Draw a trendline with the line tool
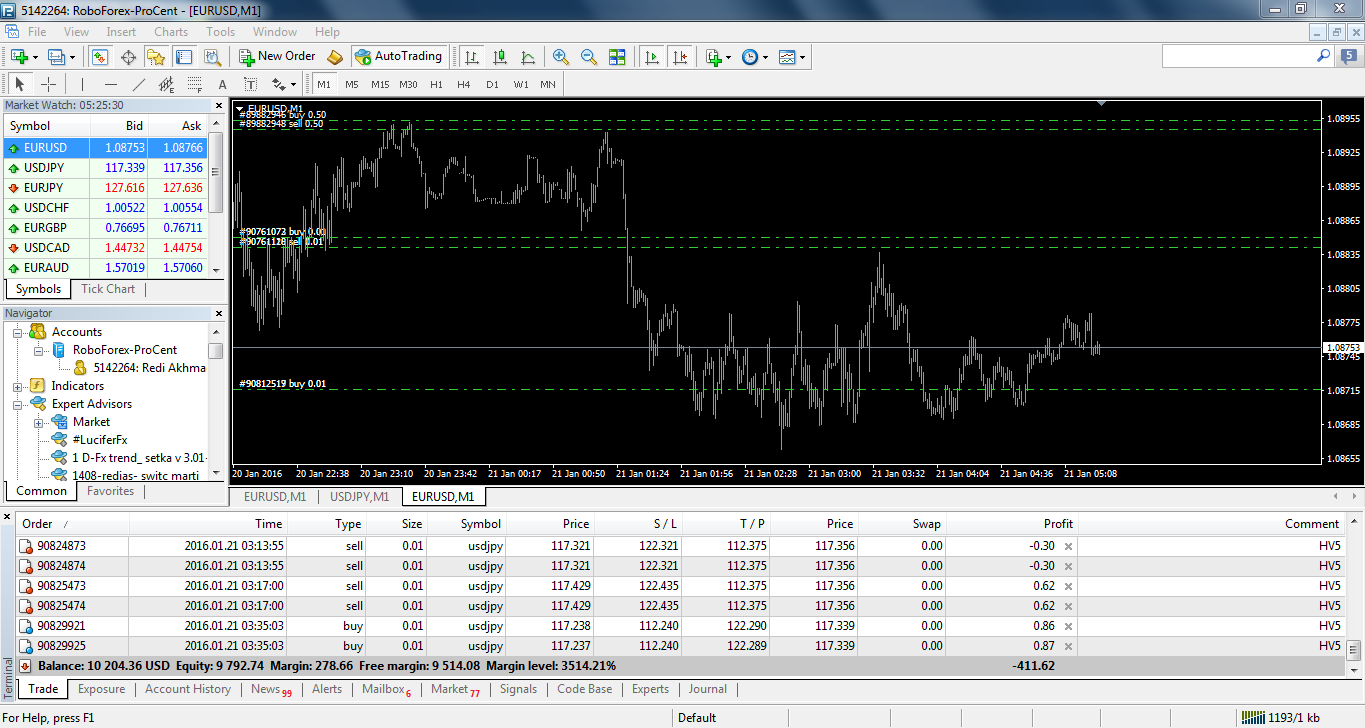The image size is (1365, 728). [139, 85]
